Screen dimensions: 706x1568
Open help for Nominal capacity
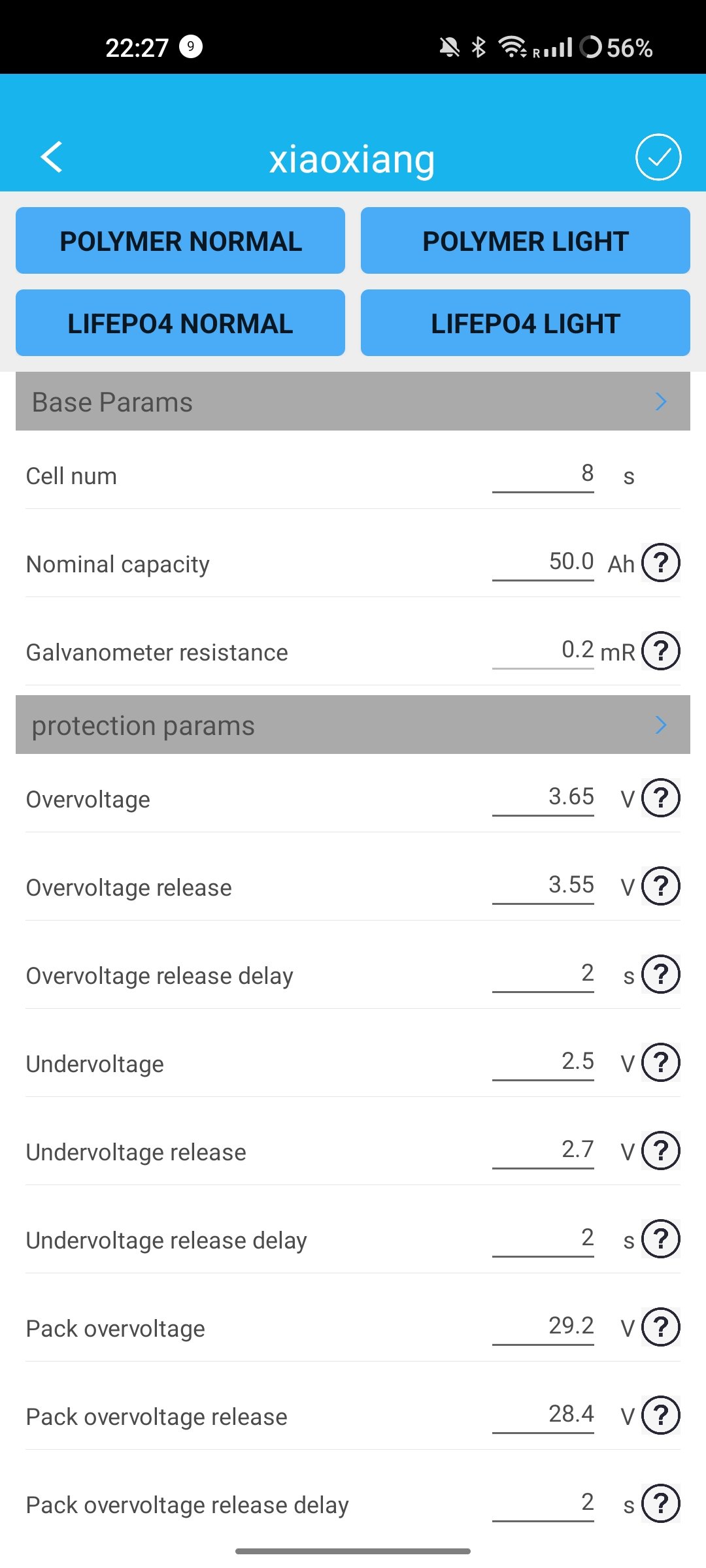660,563
